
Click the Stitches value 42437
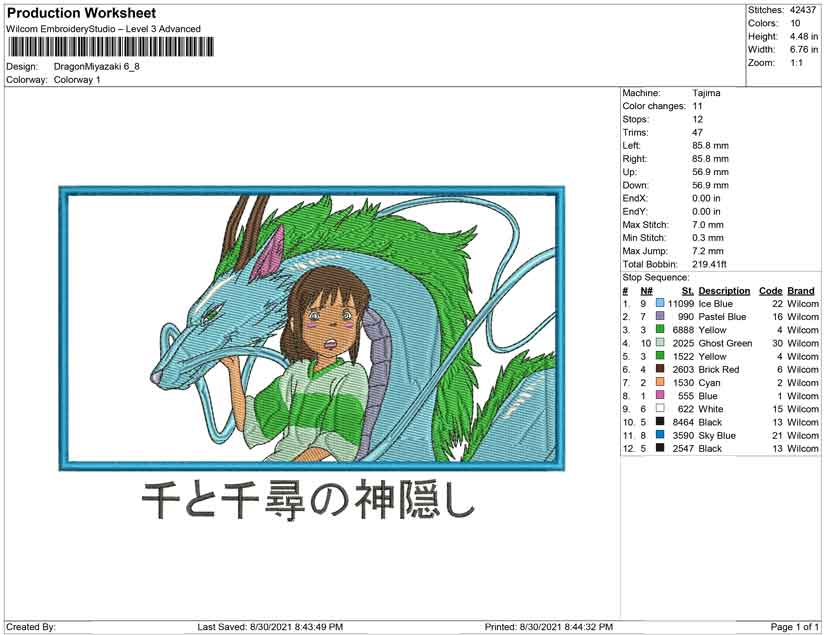[803, 10]
